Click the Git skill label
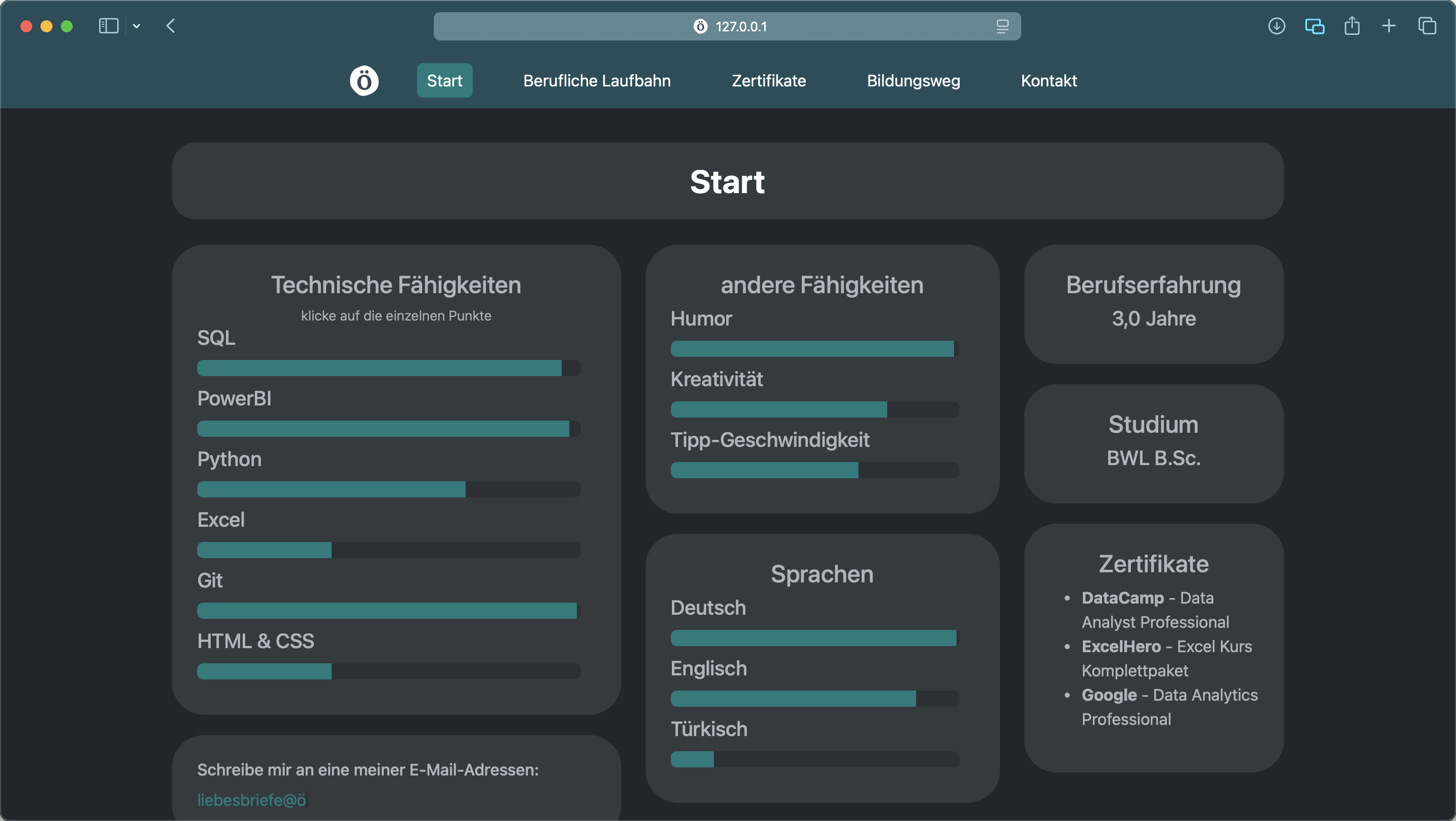 [x=210, y=581]
